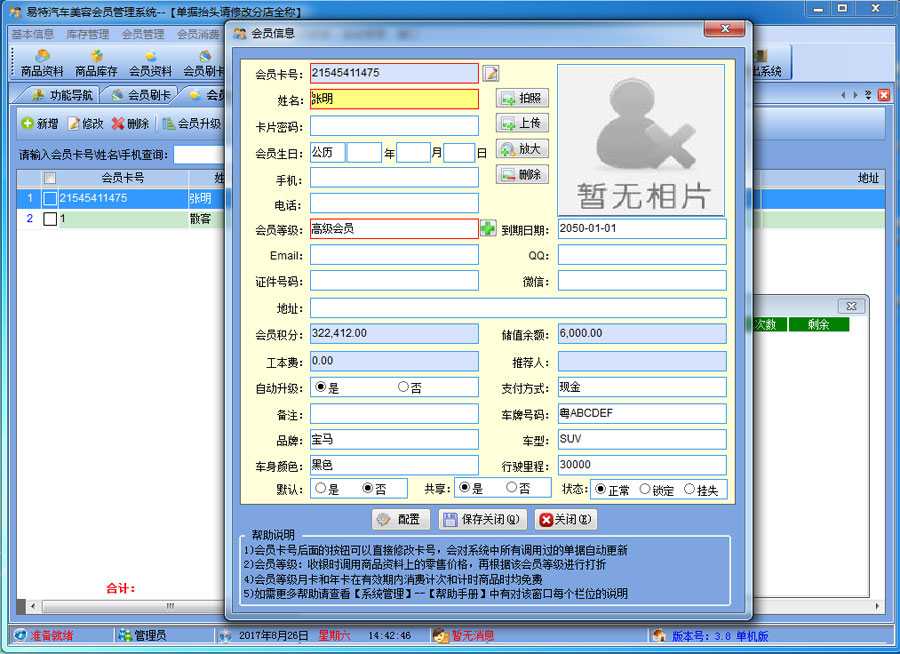Open the 公历 calendar type selector
This screenshot has width=900, height=654.
pos(327,153)
